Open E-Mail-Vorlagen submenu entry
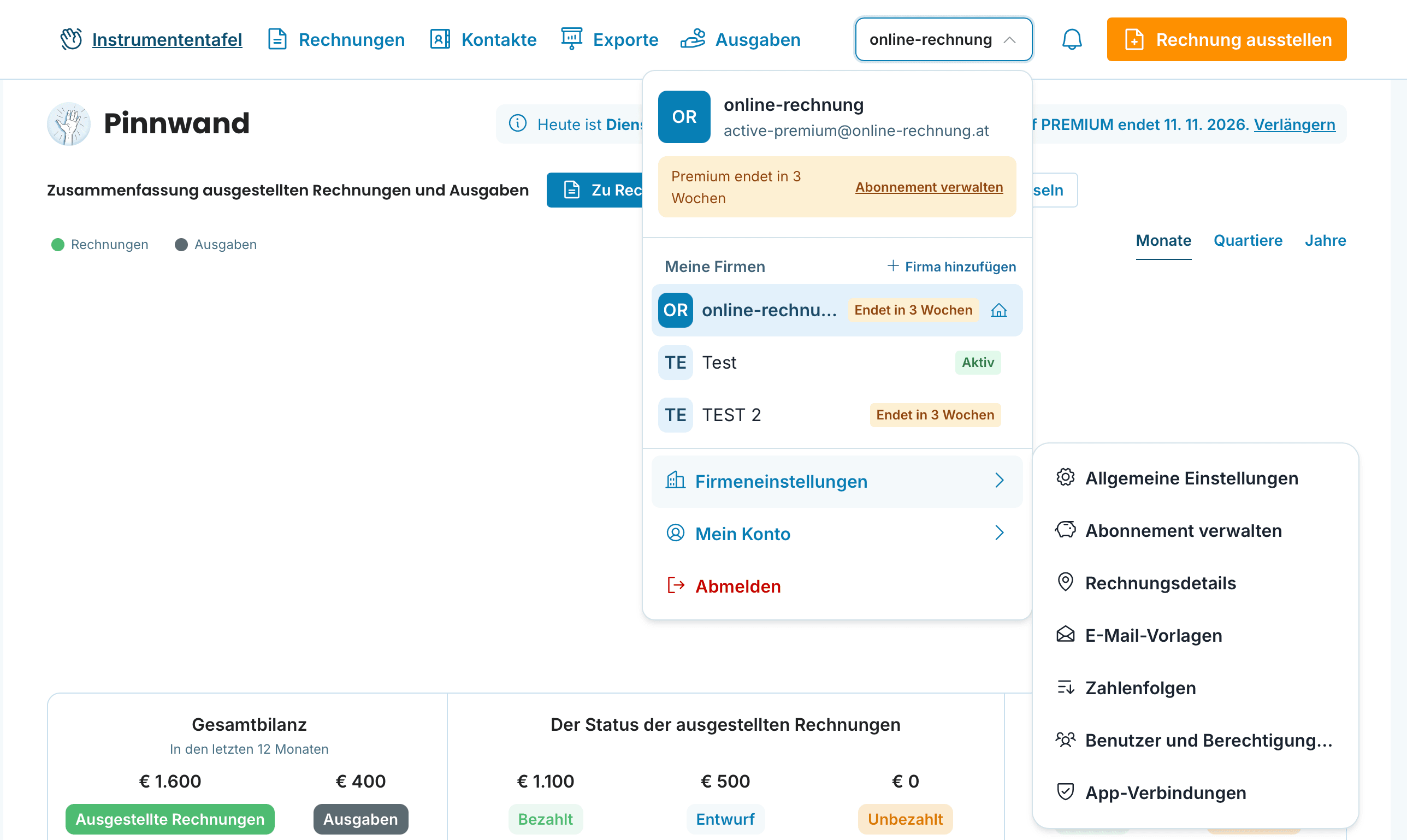Screen dimensions: 1407x840 (x=1195, y=635)
